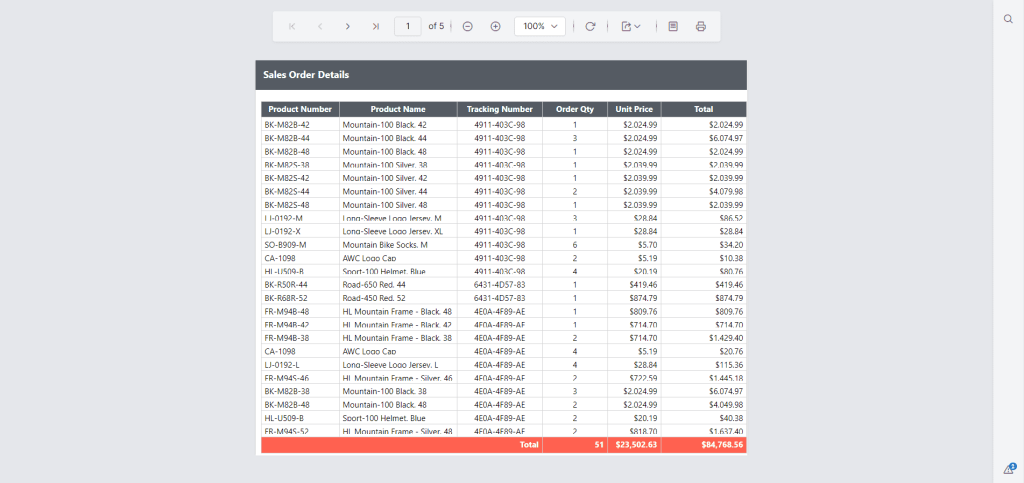This screenshot has height=483, width=1024.
Task: Click the $874.79 unit price cell
Action: pos(634,298)
